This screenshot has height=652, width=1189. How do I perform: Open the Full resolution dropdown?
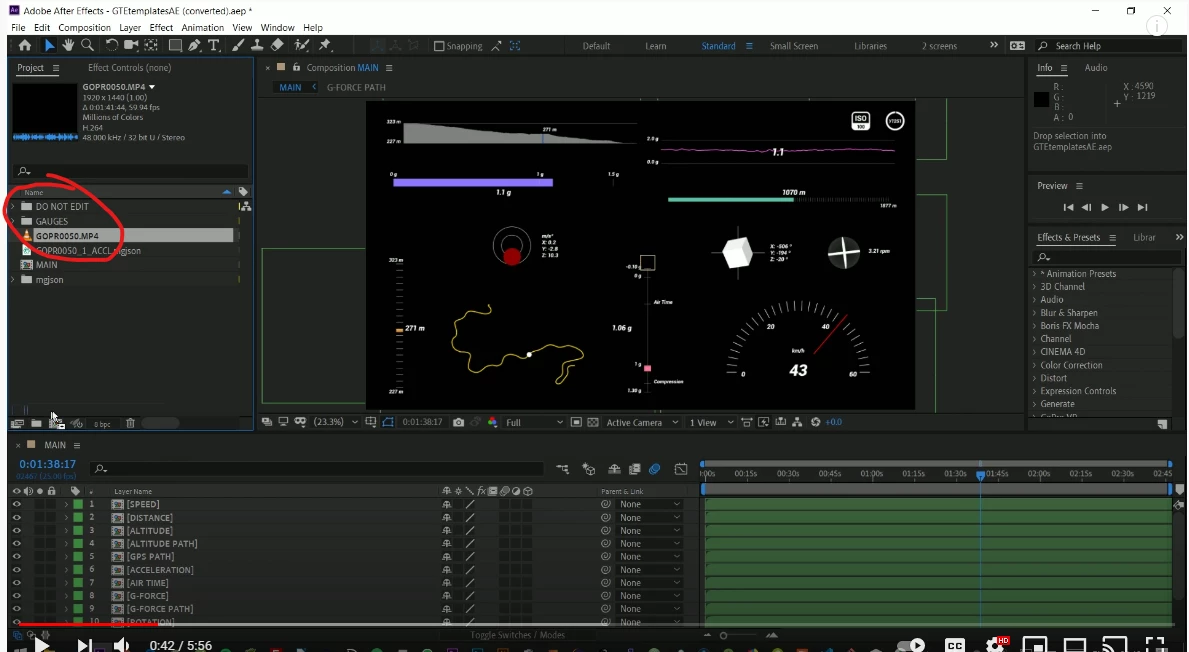[x=535, y=422]
